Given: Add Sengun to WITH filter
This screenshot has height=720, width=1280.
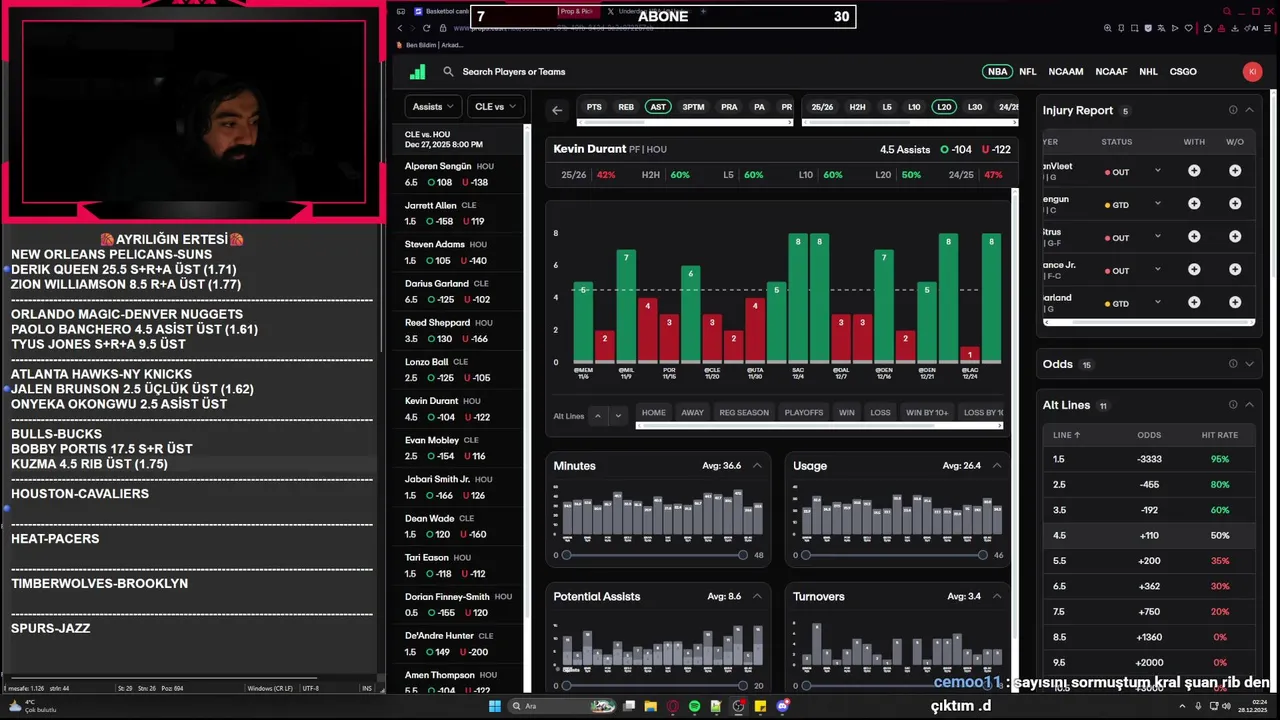Looking at the screenshot, I should point(1194,204).
